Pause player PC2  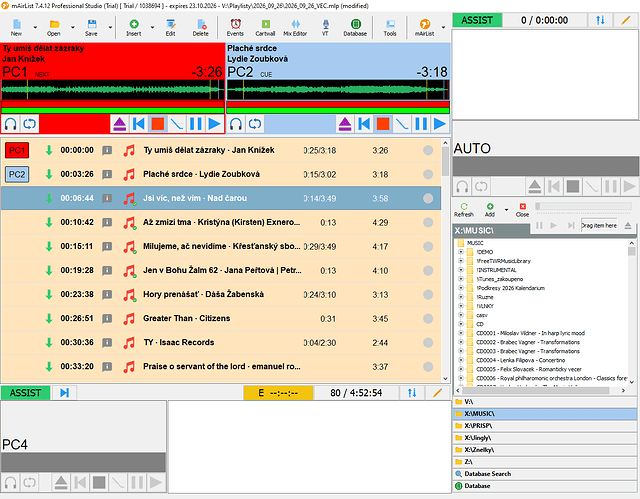[421, 124]
